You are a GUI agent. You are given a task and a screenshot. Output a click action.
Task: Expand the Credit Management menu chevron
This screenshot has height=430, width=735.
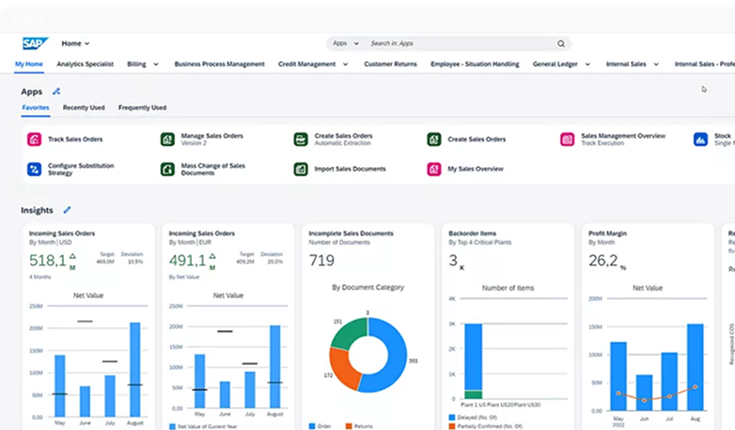click(x=345, y=64)
